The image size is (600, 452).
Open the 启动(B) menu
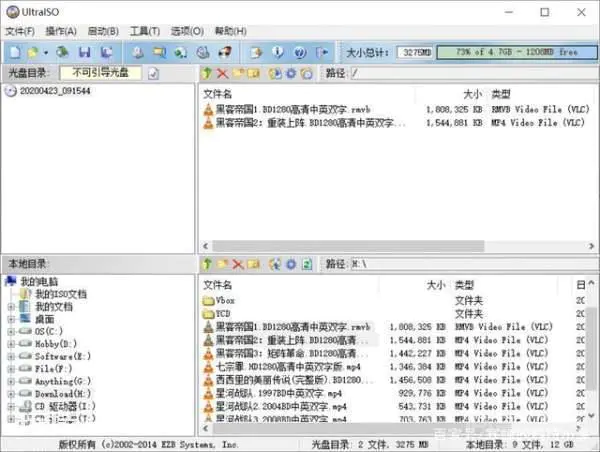(x=103, y=31)
